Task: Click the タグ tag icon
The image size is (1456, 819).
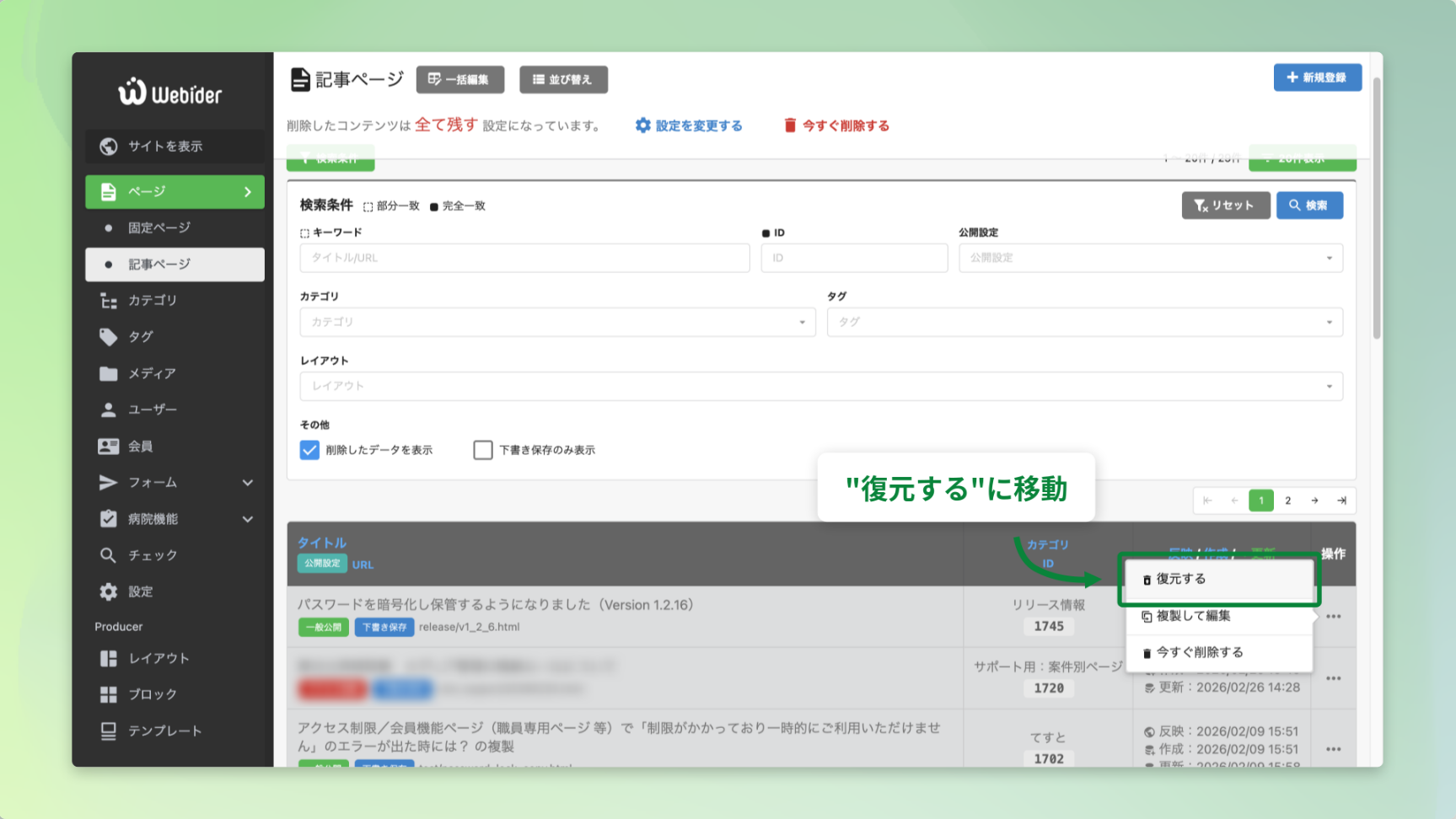Action: pyautogui.click(x=108, y=337)
